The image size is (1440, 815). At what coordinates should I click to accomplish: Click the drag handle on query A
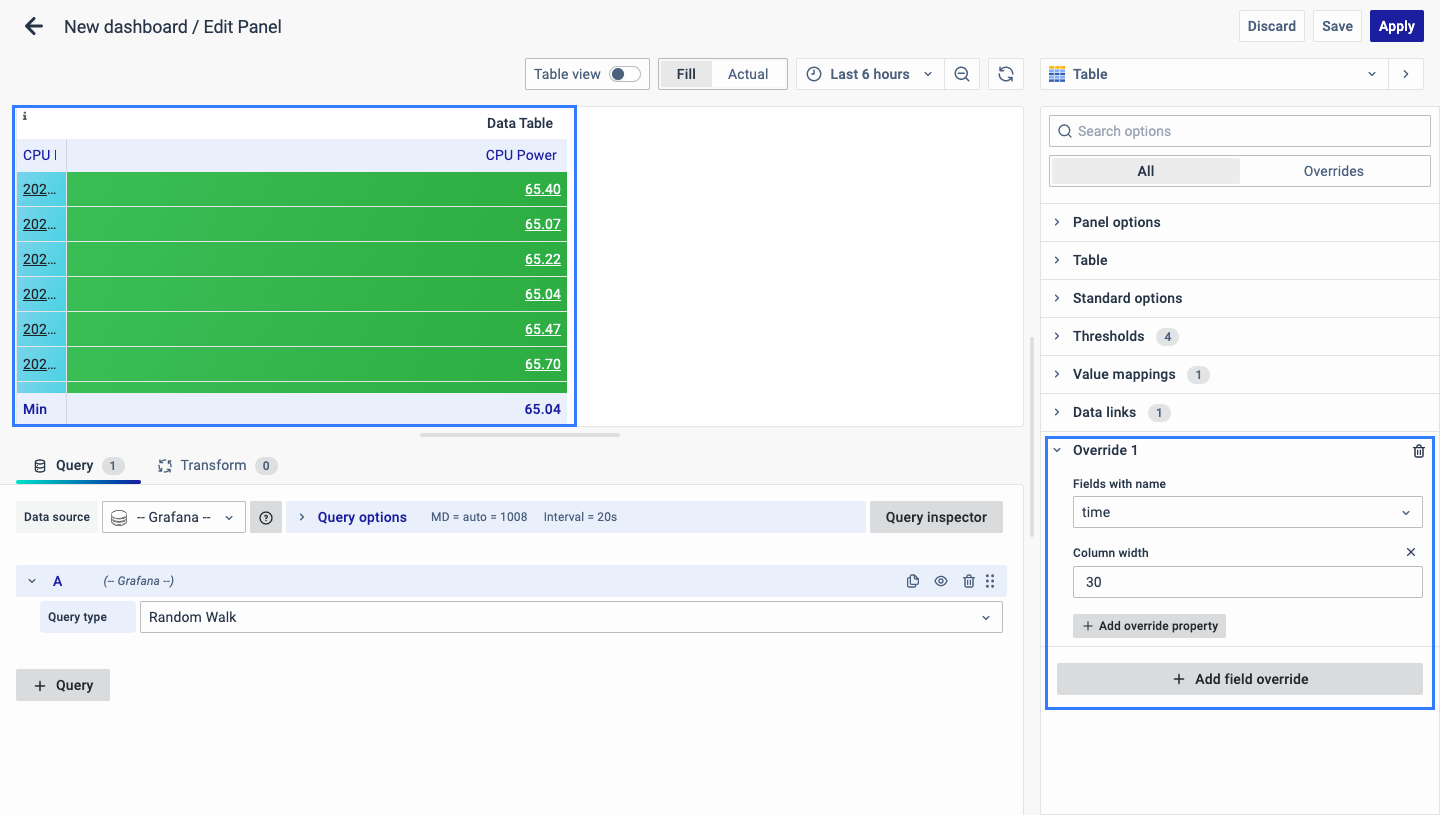990,581
